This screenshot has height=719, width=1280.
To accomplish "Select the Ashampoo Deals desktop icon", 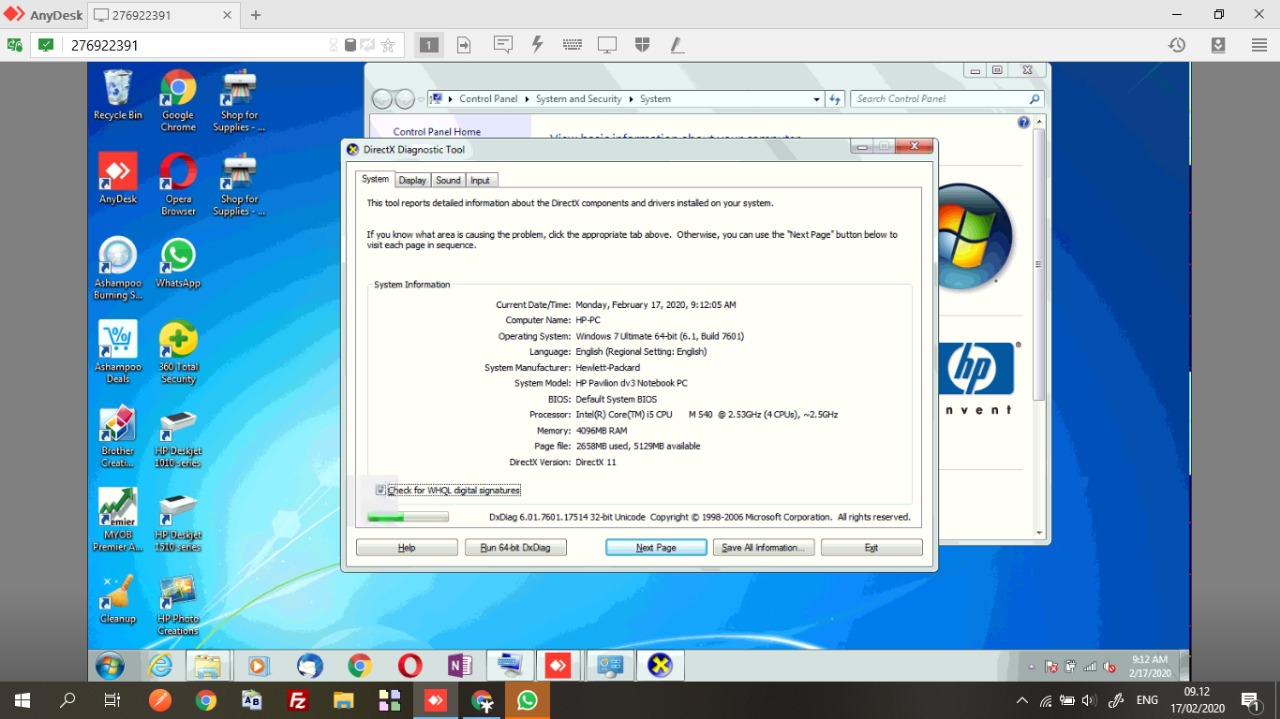I will tap(118, 353).
